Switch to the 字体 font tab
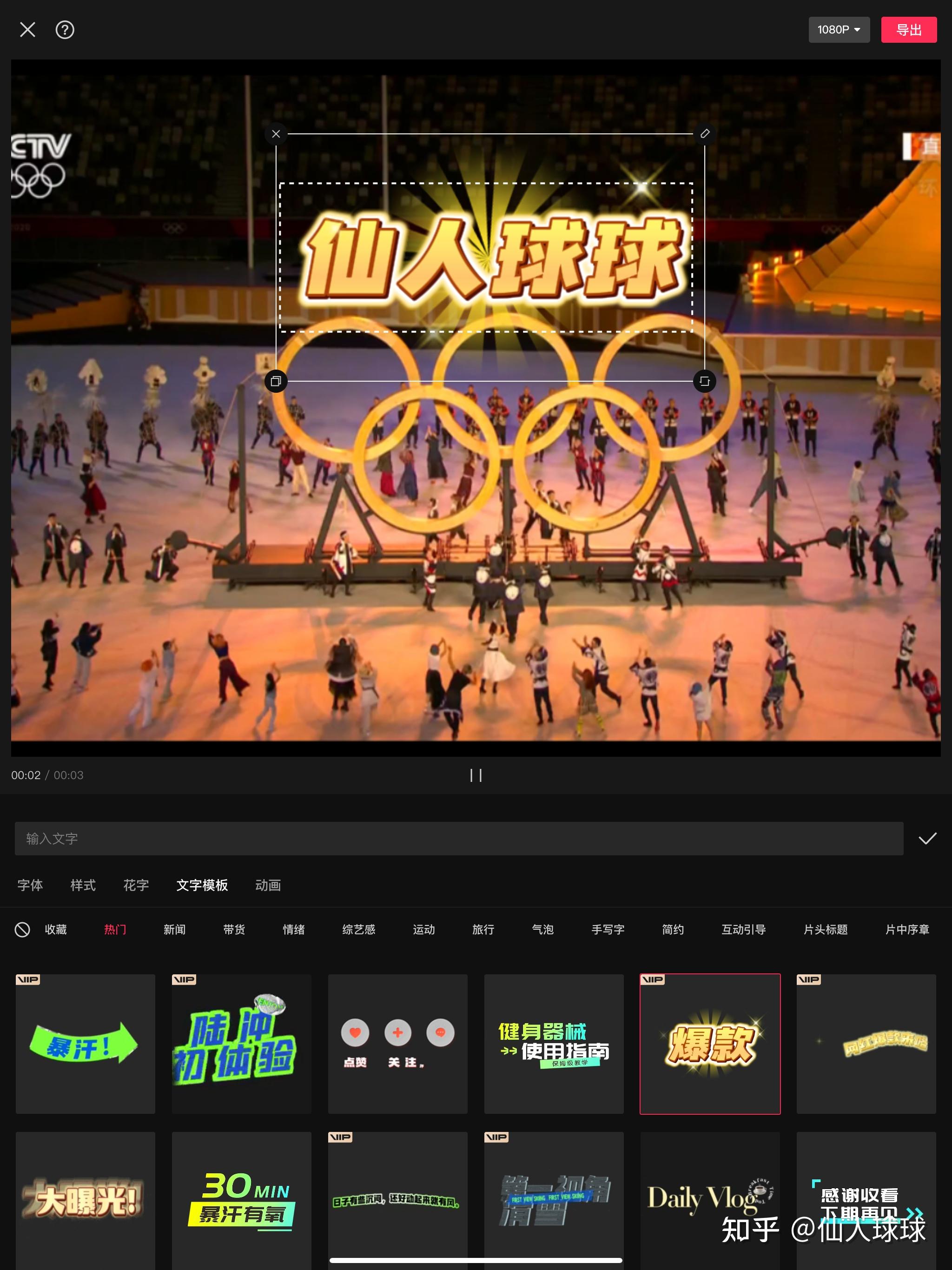The height and width of the screenshot is (1270, 952). coord(30,885)
